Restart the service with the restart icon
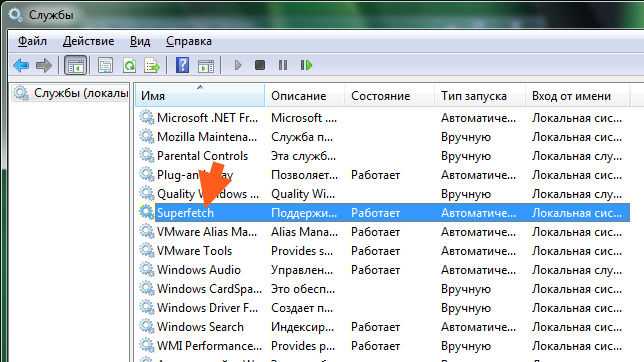 tap(306, 65)
